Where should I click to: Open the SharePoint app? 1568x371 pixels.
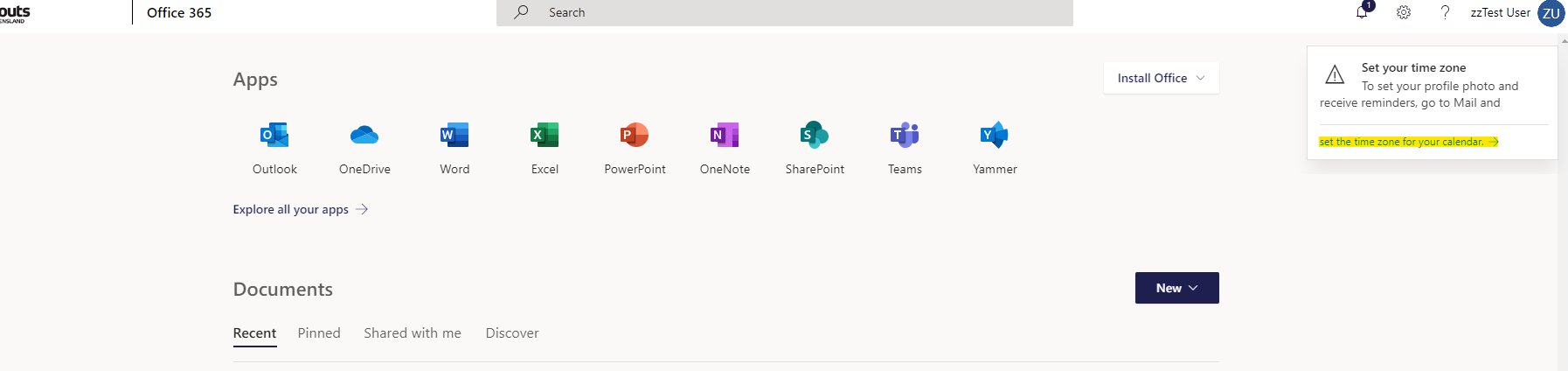tap(815, 148)
